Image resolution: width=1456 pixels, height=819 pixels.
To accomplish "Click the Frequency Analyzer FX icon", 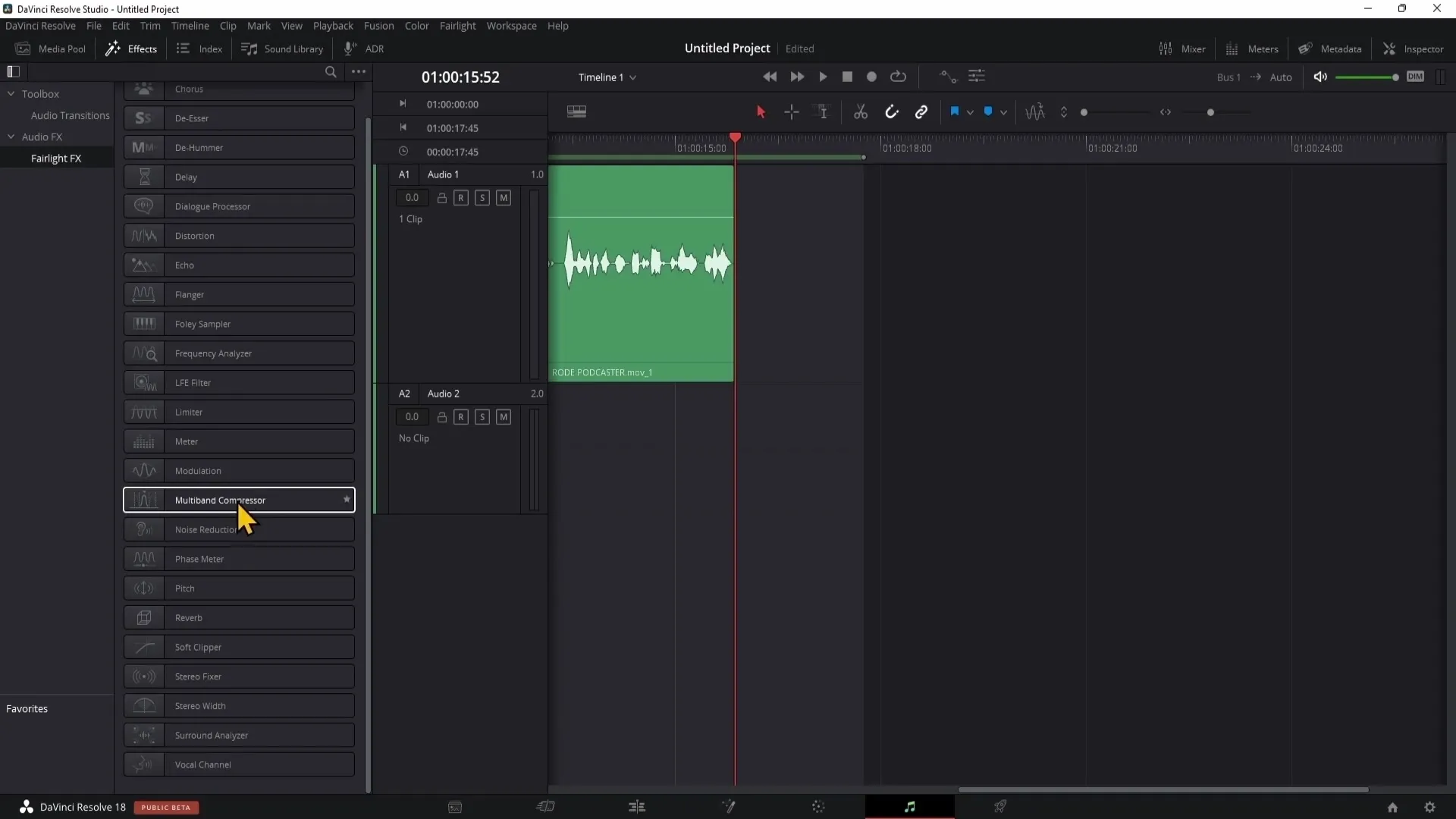I will pyautogui.click(x=144, y=353).
